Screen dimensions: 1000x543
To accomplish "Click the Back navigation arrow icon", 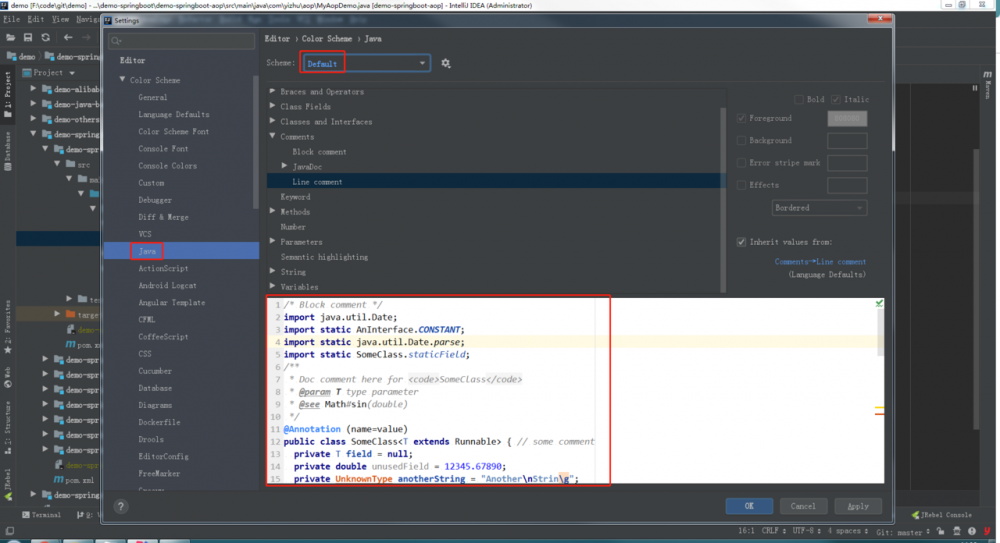I will click(x=67, y=37).
